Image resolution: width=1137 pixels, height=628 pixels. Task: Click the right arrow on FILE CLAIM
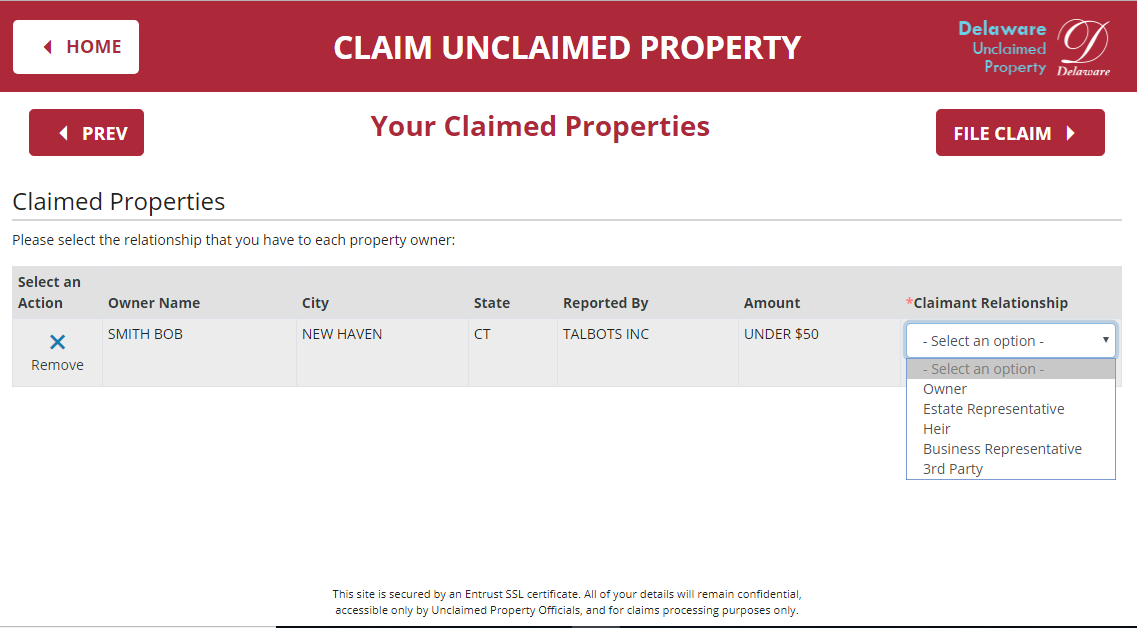pos(1070,133)
